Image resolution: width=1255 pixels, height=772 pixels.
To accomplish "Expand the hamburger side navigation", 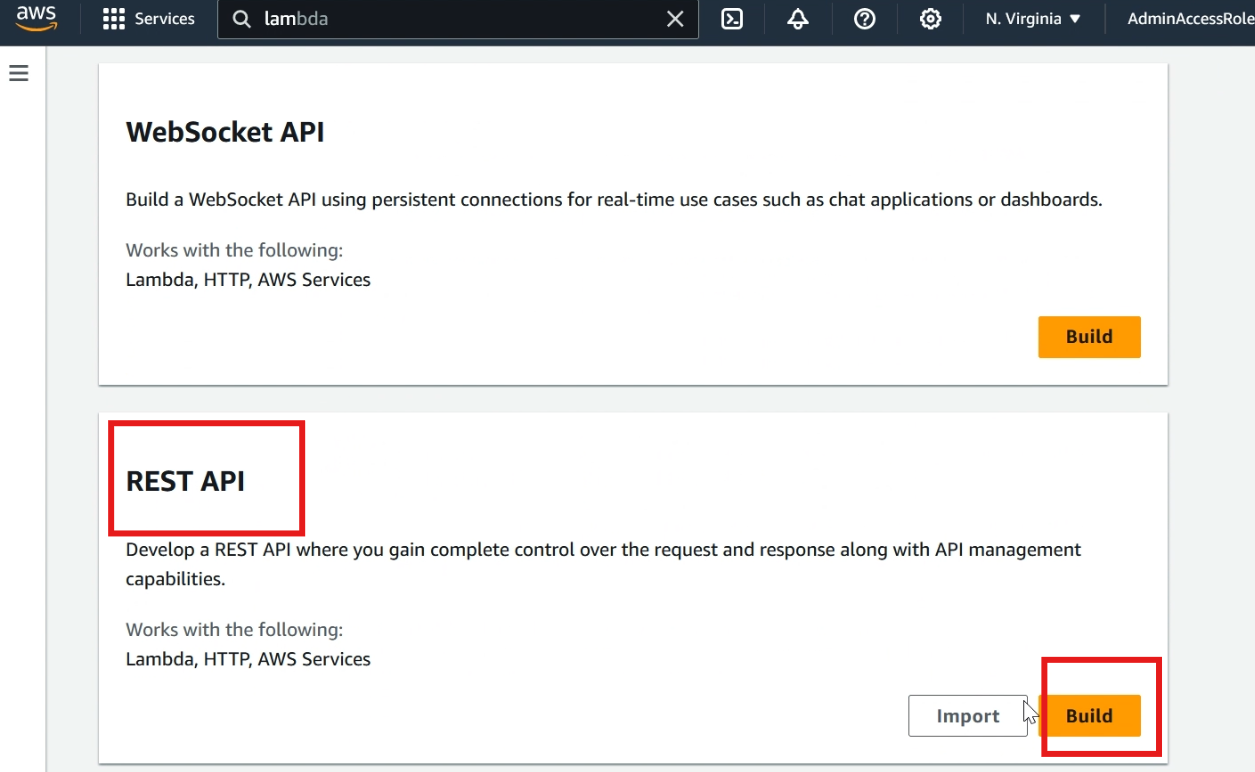I will click(x=18, y=73).
